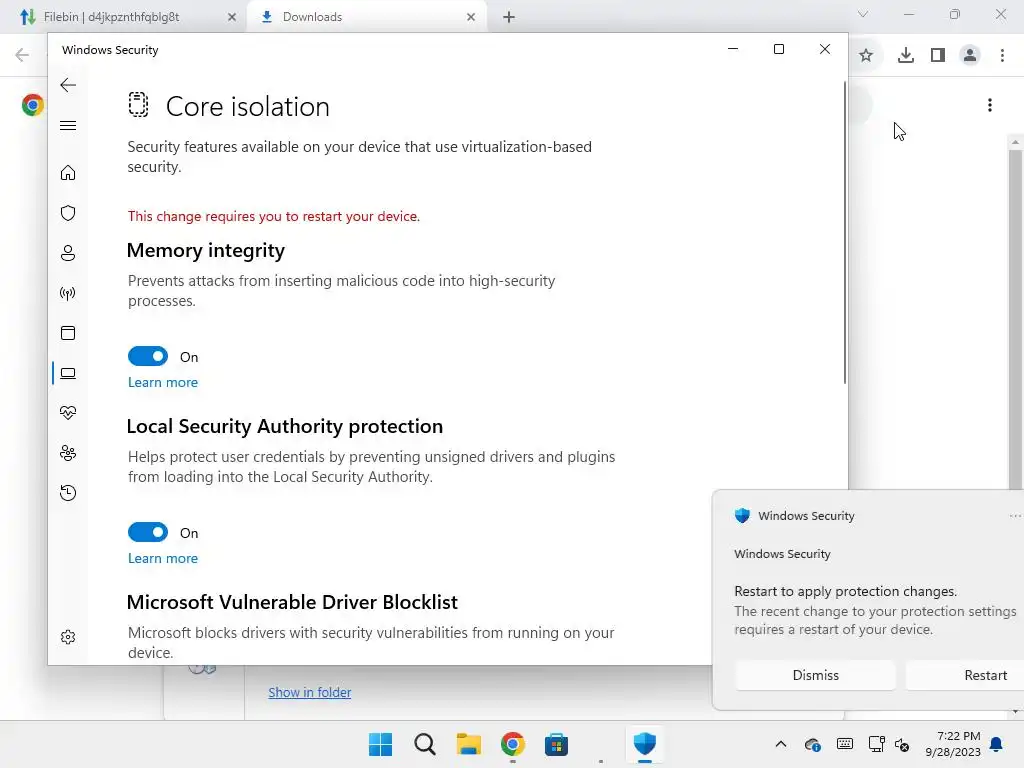Bookmark this page with the star icon
This screenshot has width=1024, height=768.
pos(866,56)
